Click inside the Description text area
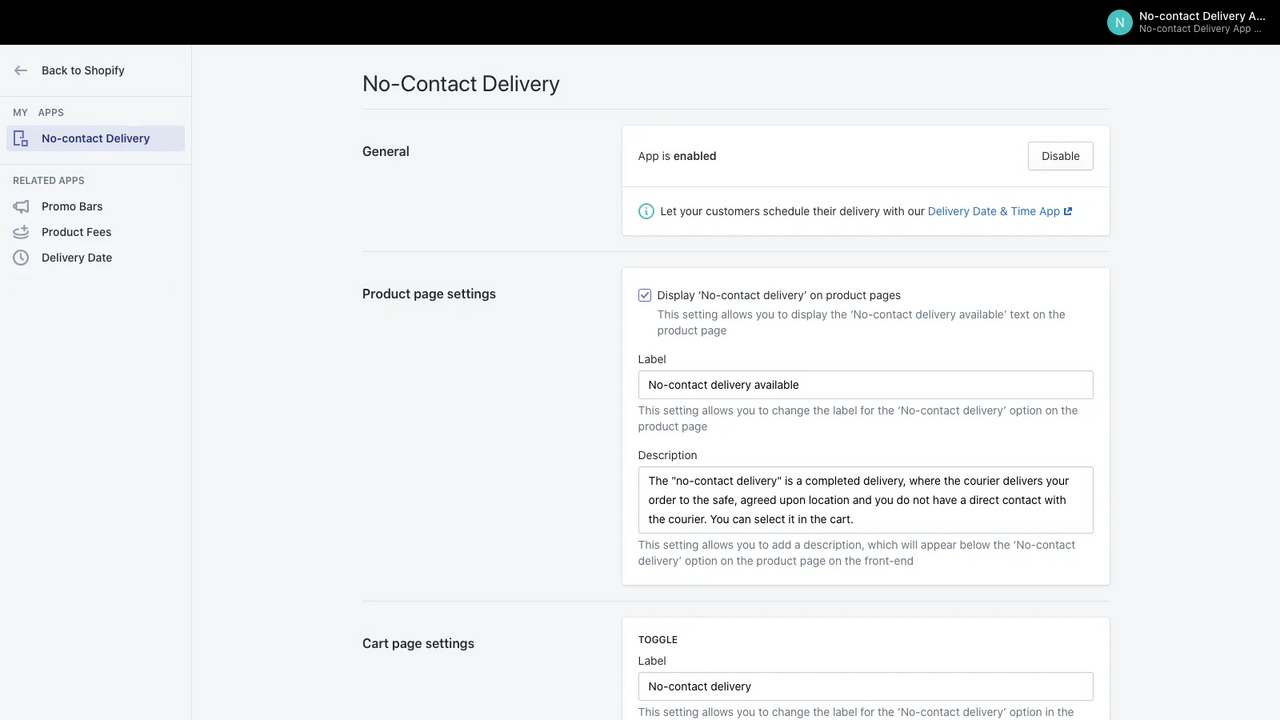 pos(865,500)
